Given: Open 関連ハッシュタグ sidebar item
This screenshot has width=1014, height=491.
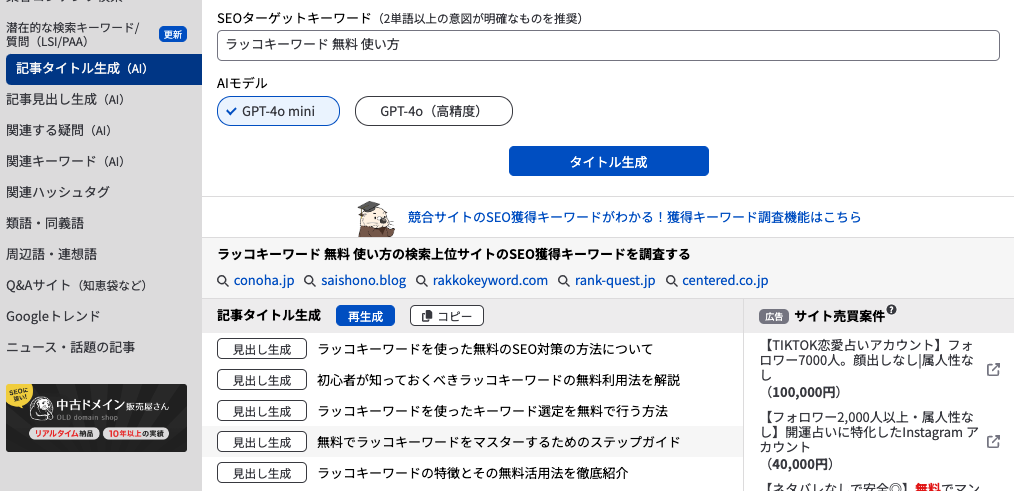Looking at the screenshot, I should coord(58,192).
